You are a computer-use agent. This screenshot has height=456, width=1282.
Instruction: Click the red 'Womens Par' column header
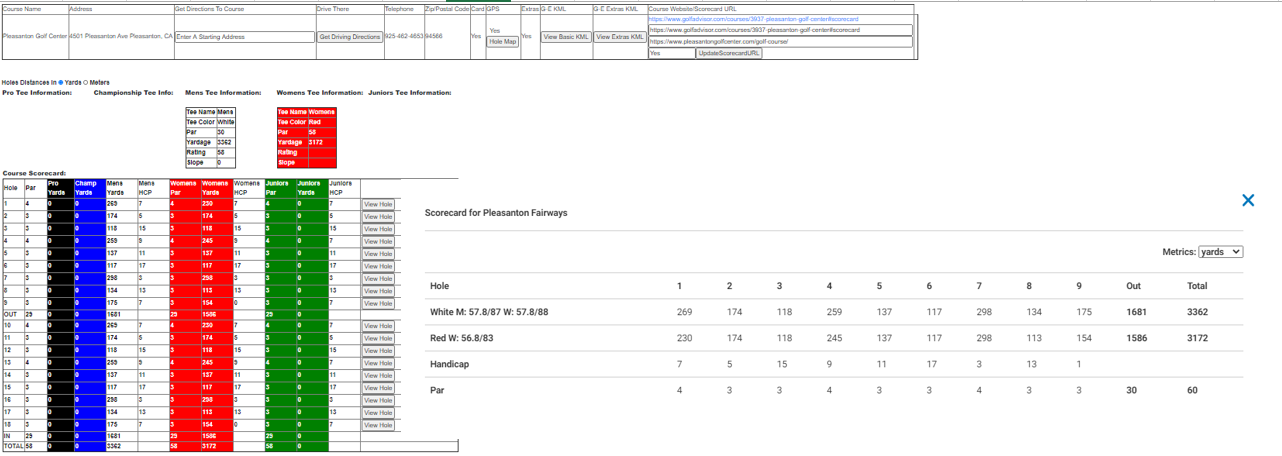[184, 188]
